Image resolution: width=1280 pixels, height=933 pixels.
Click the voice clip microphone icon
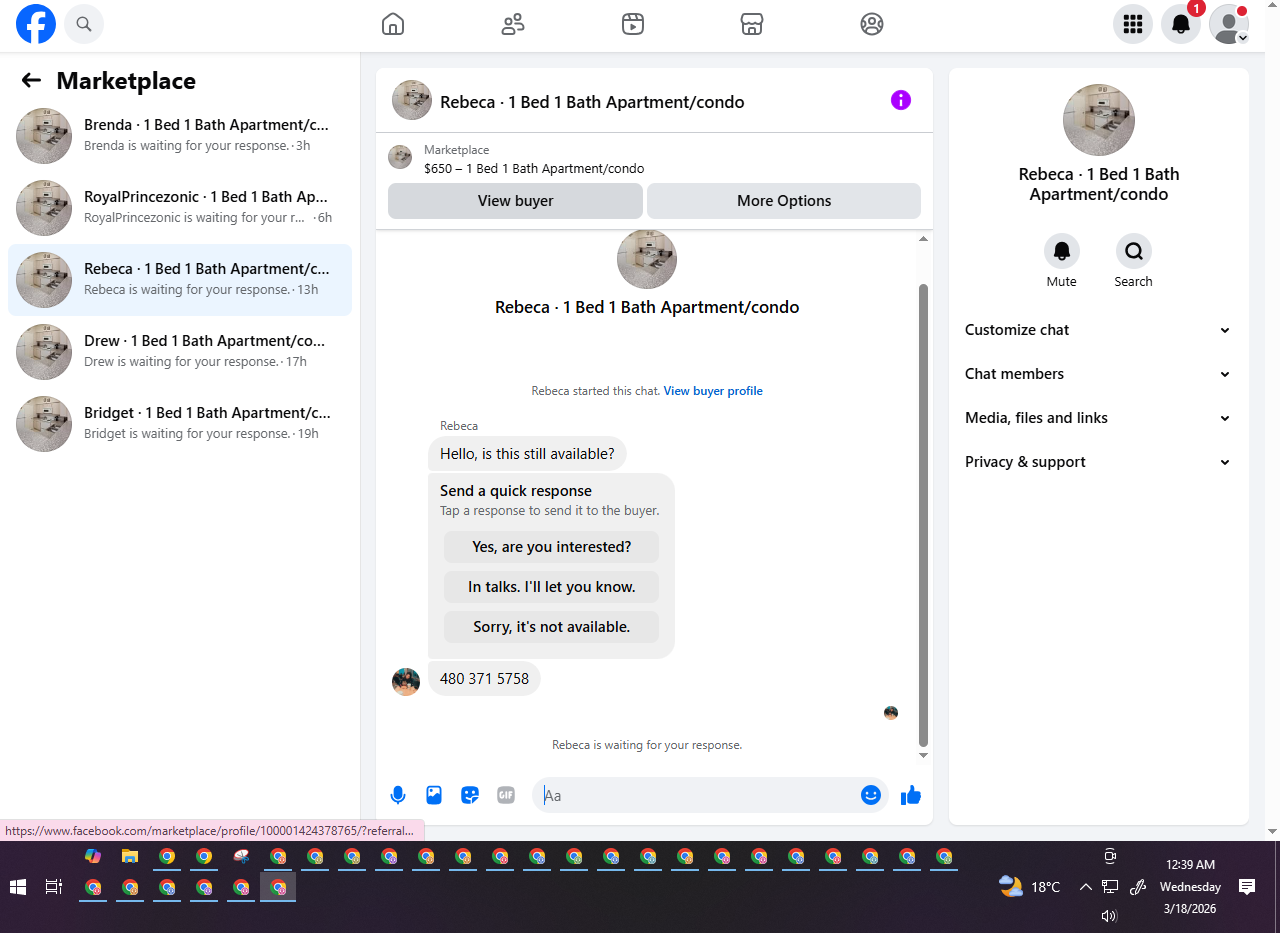tap(398, 795)
